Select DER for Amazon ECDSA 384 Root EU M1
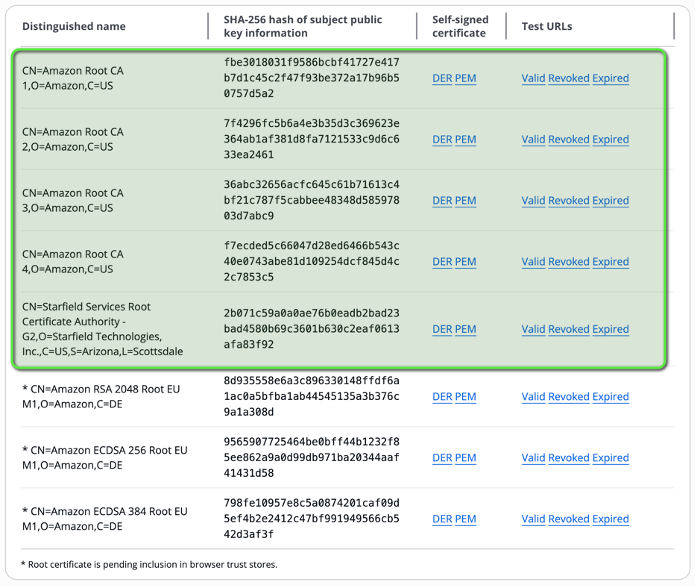698x586 pixels. tap(444, 520)
